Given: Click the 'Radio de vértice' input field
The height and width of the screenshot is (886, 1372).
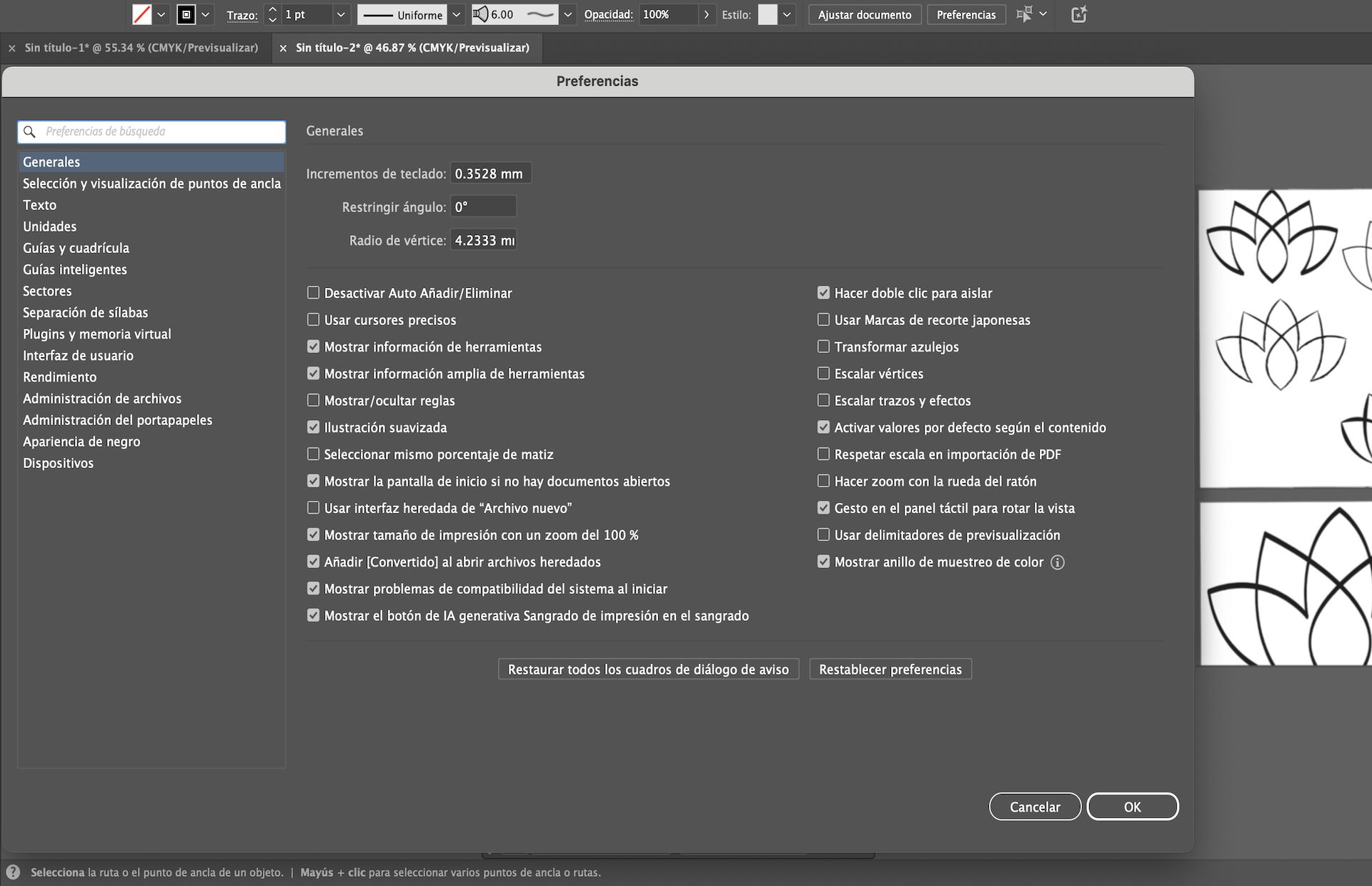Looking at the screenshot, I should (484, 240).
